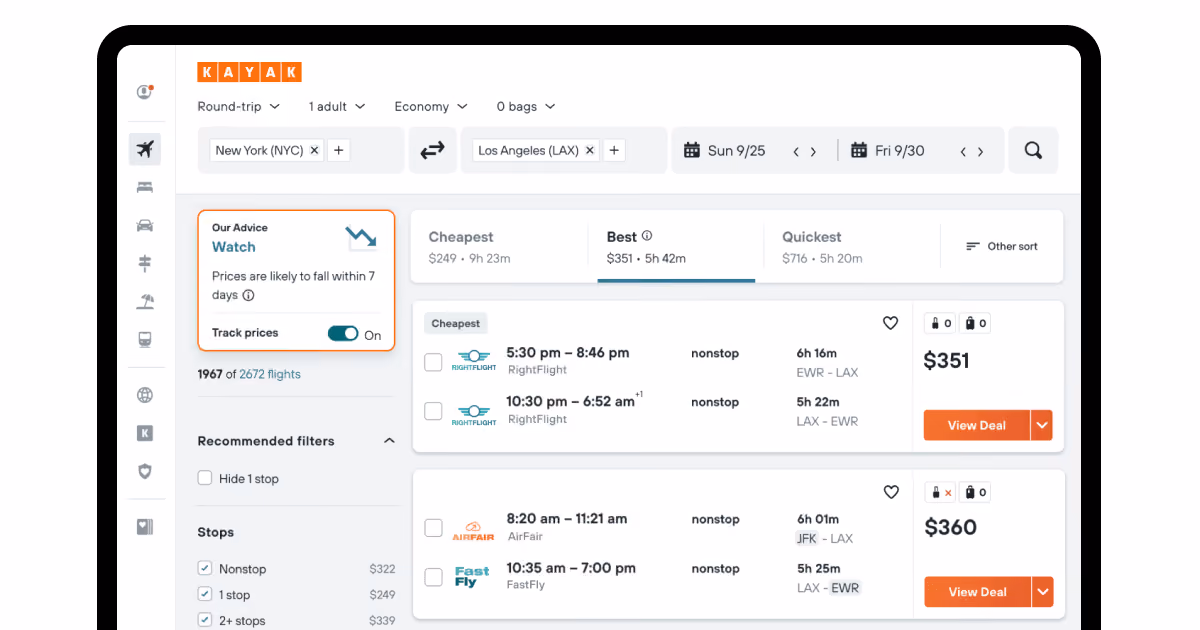Click the Sun 9/25 departure date field
Screen dimensions: 1200x630
(x=737, y=151)
